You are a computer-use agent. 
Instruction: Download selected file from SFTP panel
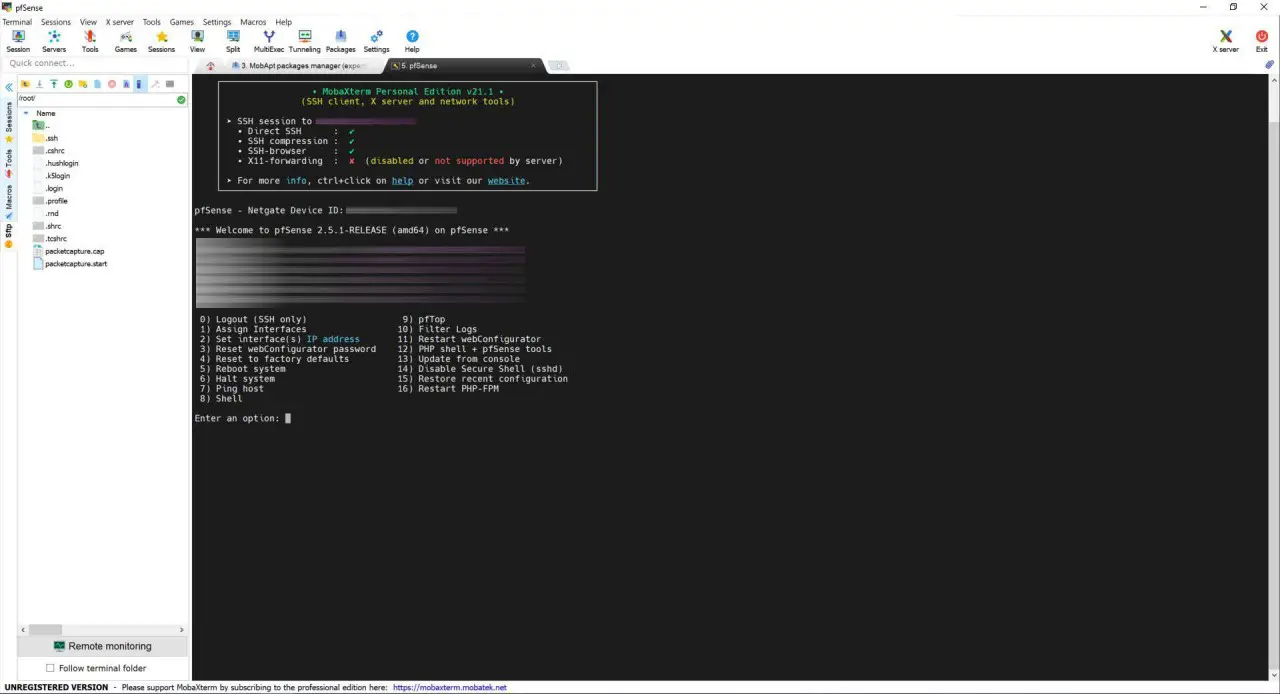tap(39, 84)
